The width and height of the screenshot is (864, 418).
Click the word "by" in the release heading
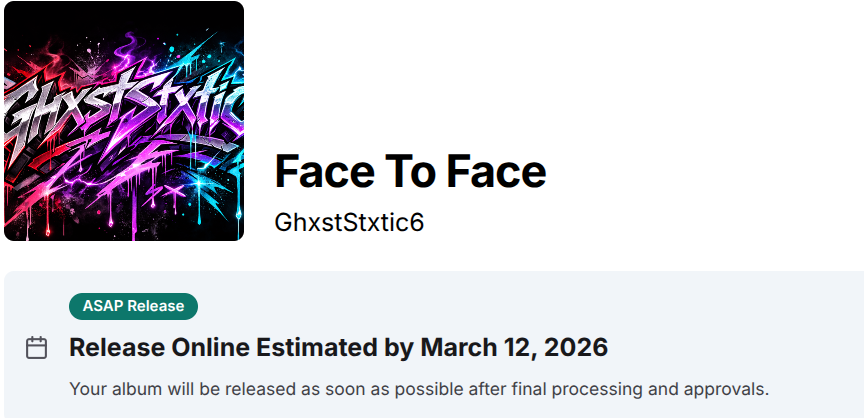point(400,348)
